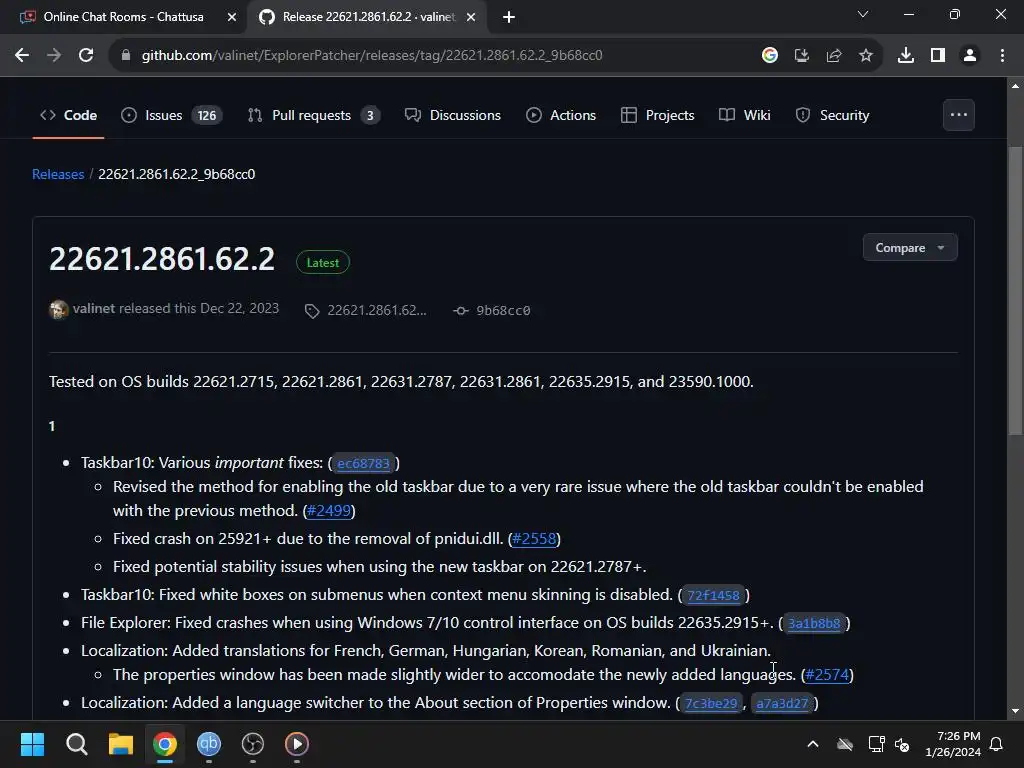Open issue #2499 link
This screenshot has height=768, width=1024.
[x=329, y=511]
